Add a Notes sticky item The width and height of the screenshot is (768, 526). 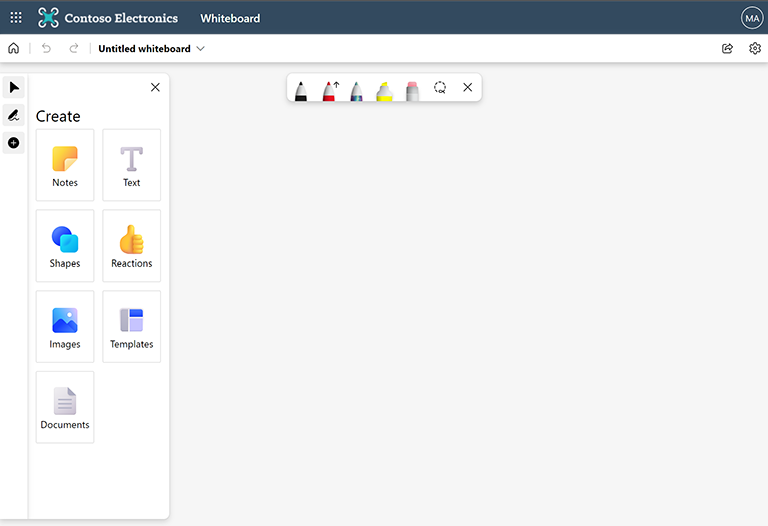point(65,165)
